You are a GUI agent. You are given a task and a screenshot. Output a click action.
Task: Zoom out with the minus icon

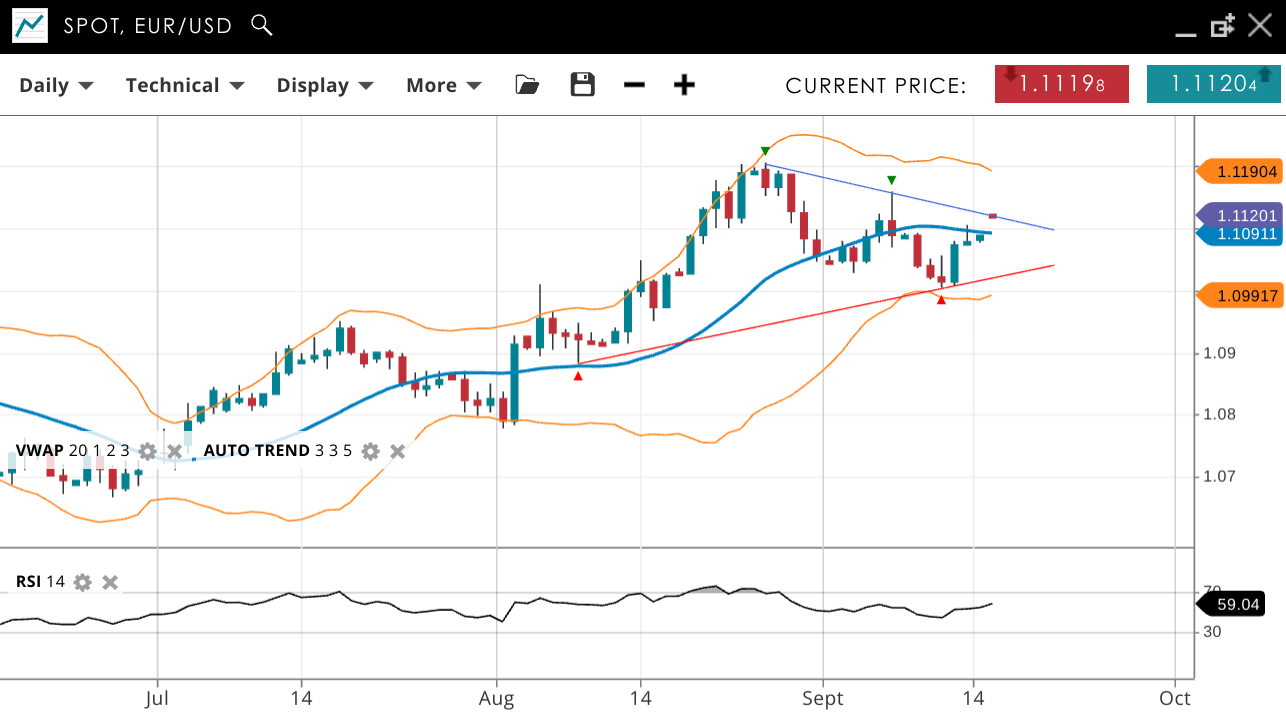(634, 85)
